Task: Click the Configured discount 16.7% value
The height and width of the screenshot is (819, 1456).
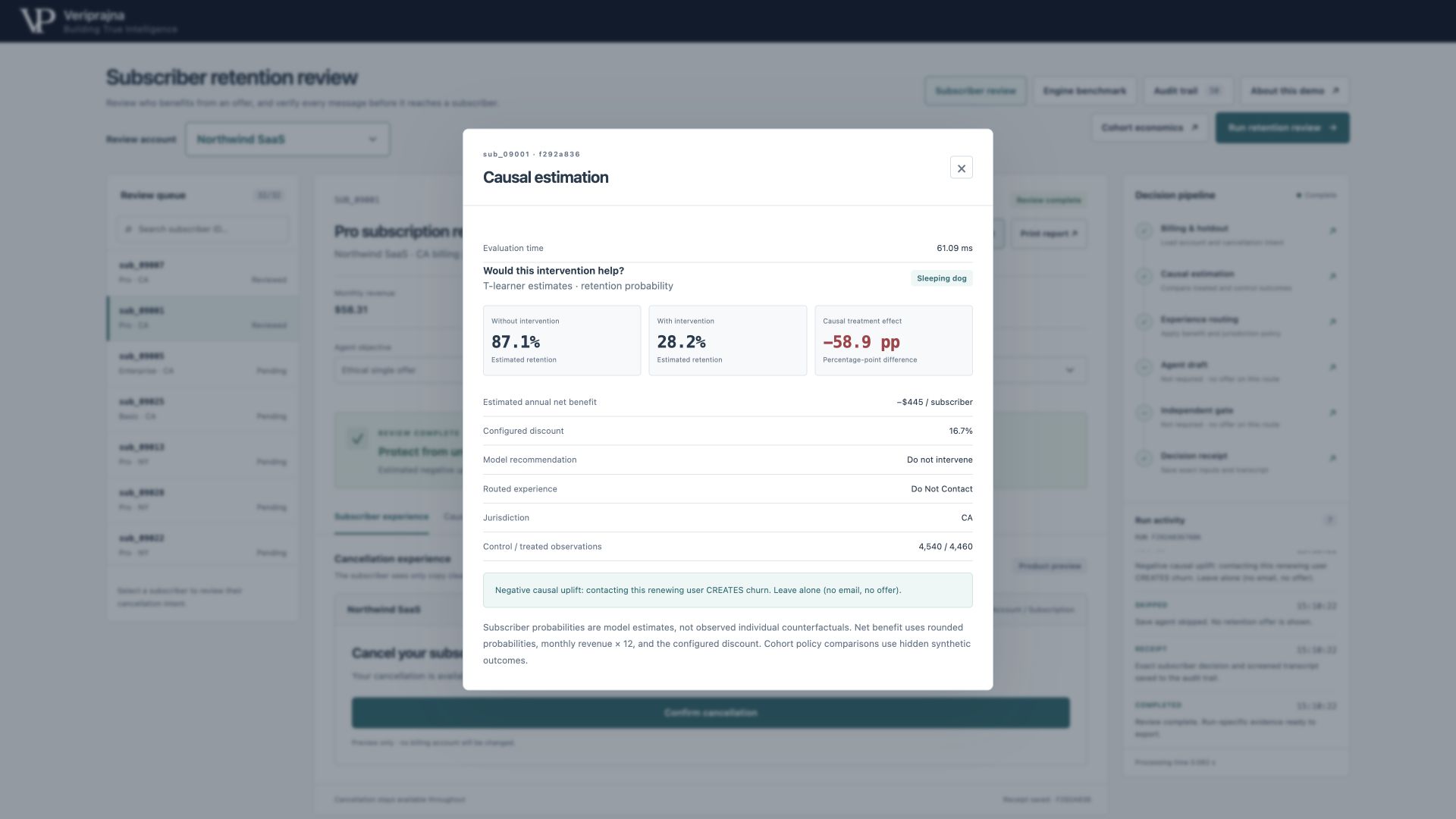Action: pos(960,431)
